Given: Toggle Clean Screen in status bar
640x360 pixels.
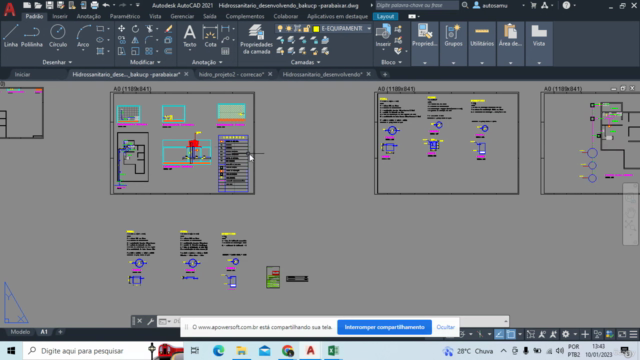Looking at the screenshot, I should [x=622, y=334].
